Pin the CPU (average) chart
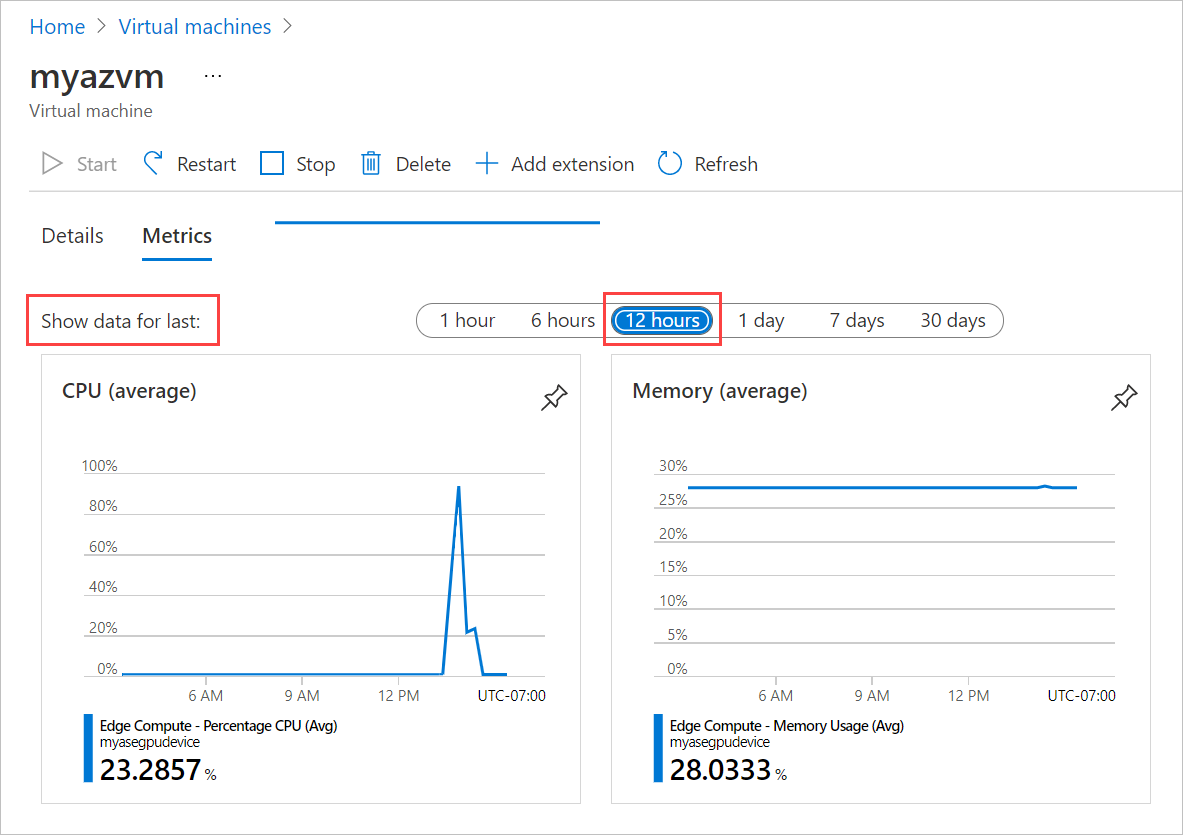This screenshot has height=835, width=1183. click(554, 398)
